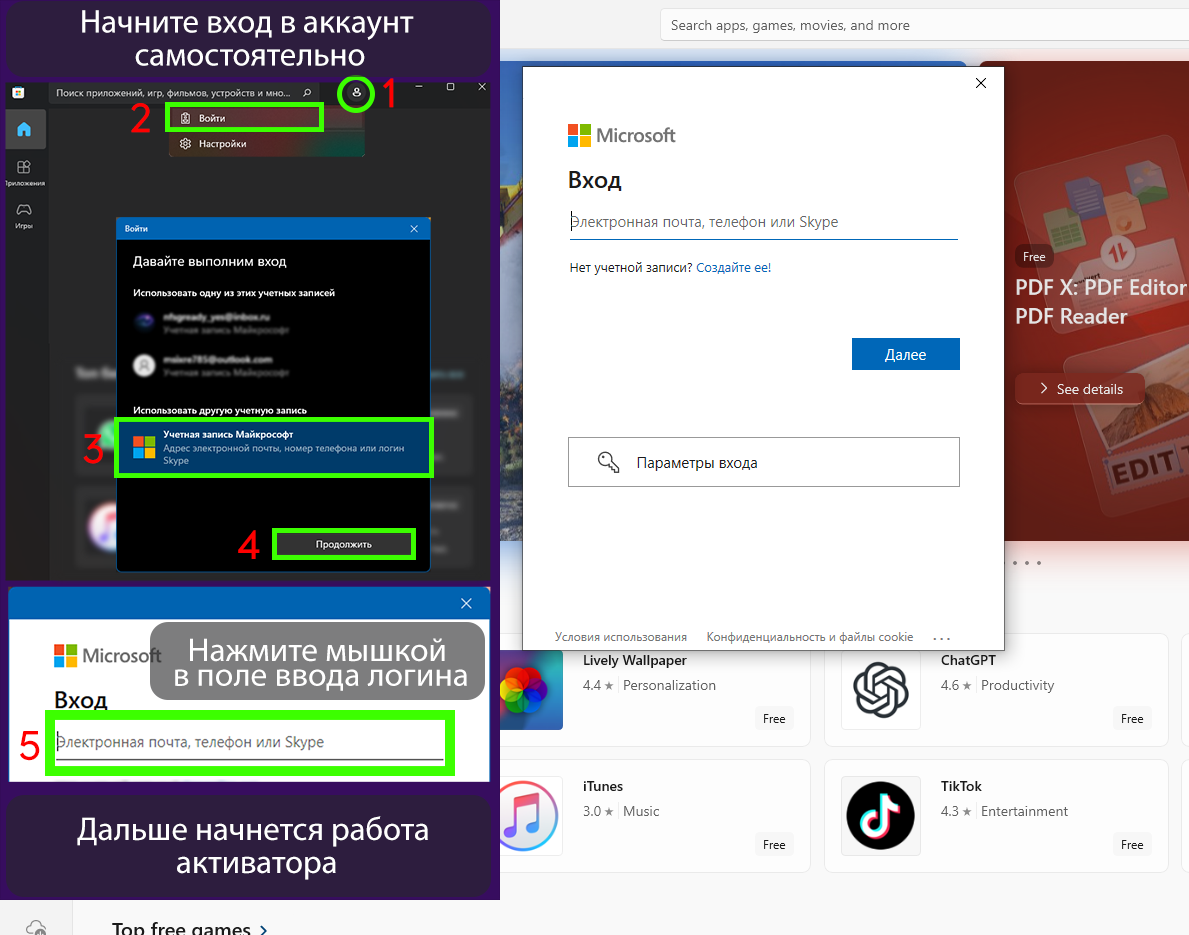Click 'Music' category on iTunes card
Screen dimensions: 1189x935
click(641, 811)
